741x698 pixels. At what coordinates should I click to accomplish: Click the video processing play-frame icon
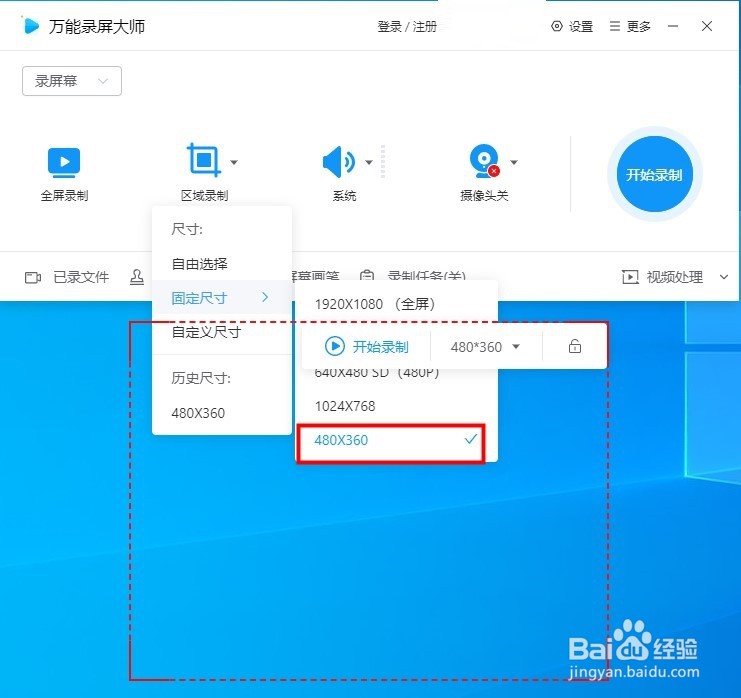click(630, 277)
